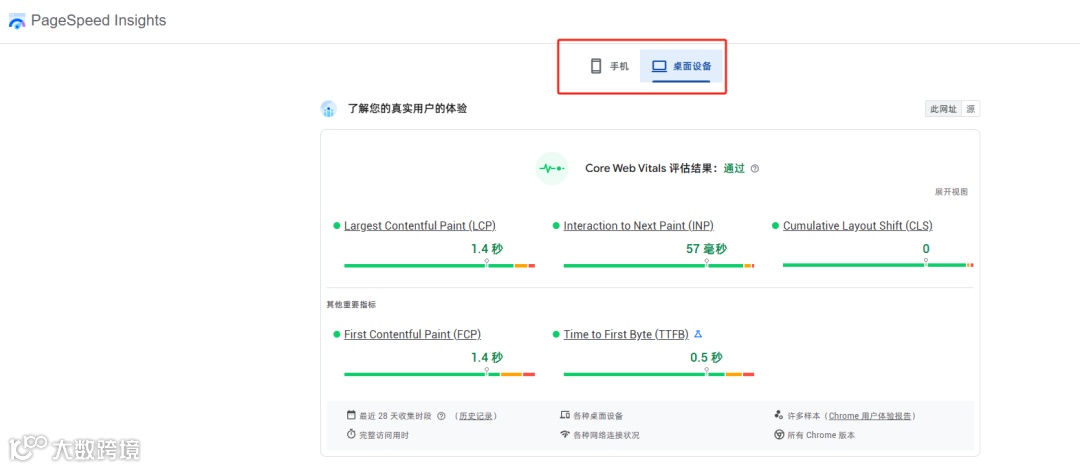Click the experimental flask icon beside TTFB
This screenshot has height=469, width=1080.
(698, 334)
